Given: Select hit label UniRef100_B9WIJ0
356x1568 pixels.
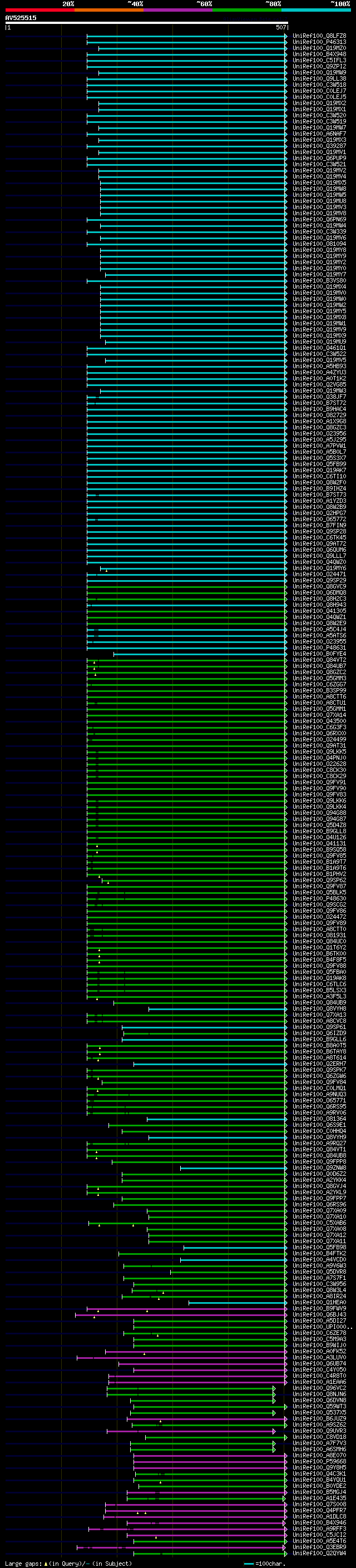Looking at the screenshot, I should coord(319,1344).
